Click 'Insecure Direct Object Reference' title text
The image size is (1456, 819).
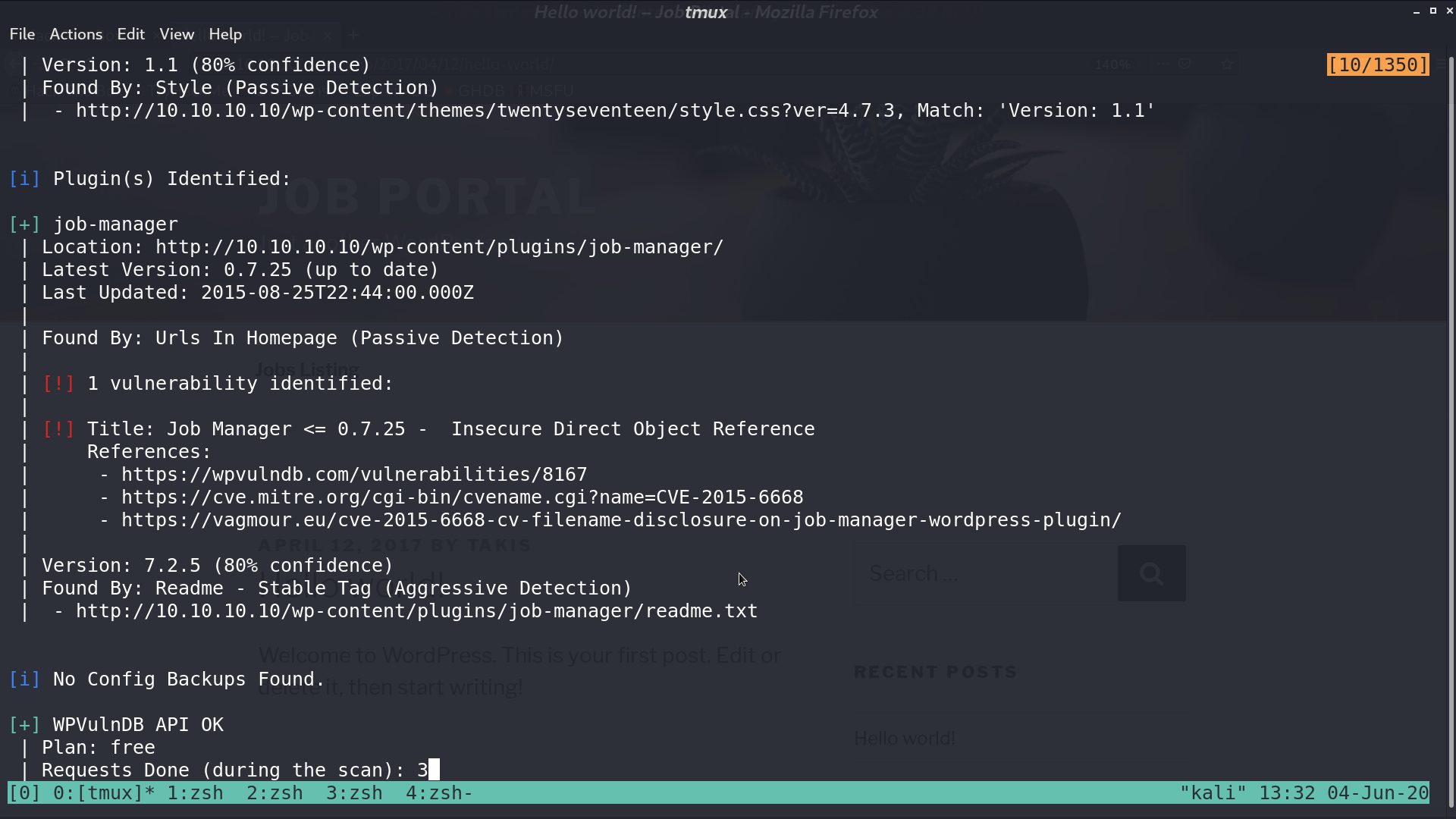click(x=633, y=429)
